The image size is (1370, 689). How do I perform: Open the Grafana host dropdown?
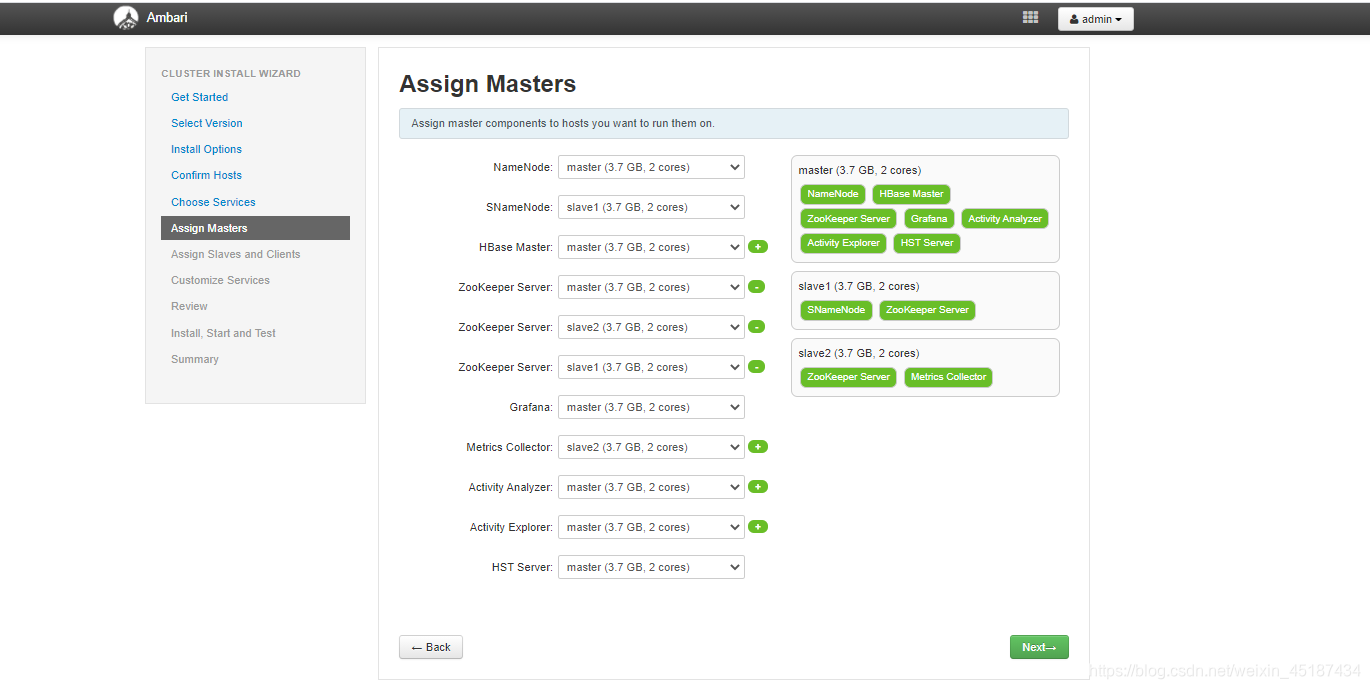coord(651,407)
